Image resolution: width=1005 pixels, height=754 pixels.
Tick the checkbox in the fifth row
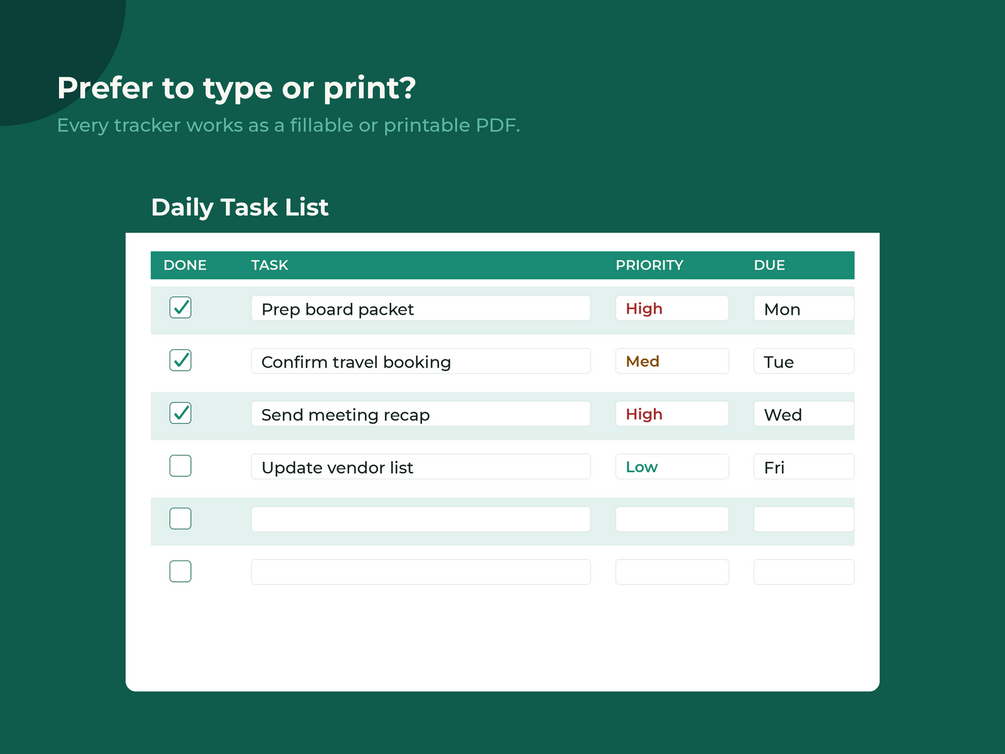(180, 519)
